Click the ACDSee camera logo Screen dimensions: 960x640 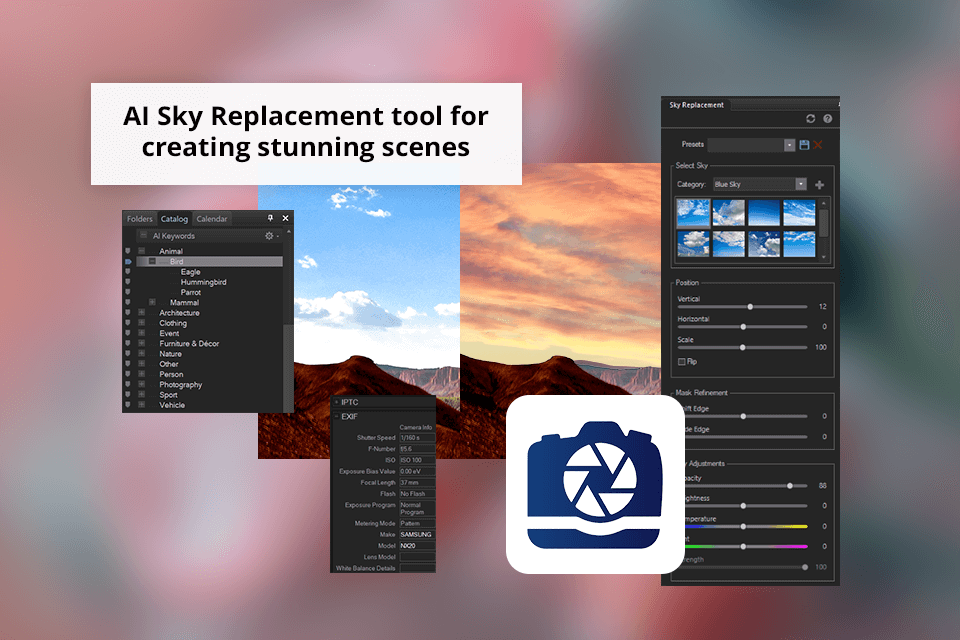595,484
